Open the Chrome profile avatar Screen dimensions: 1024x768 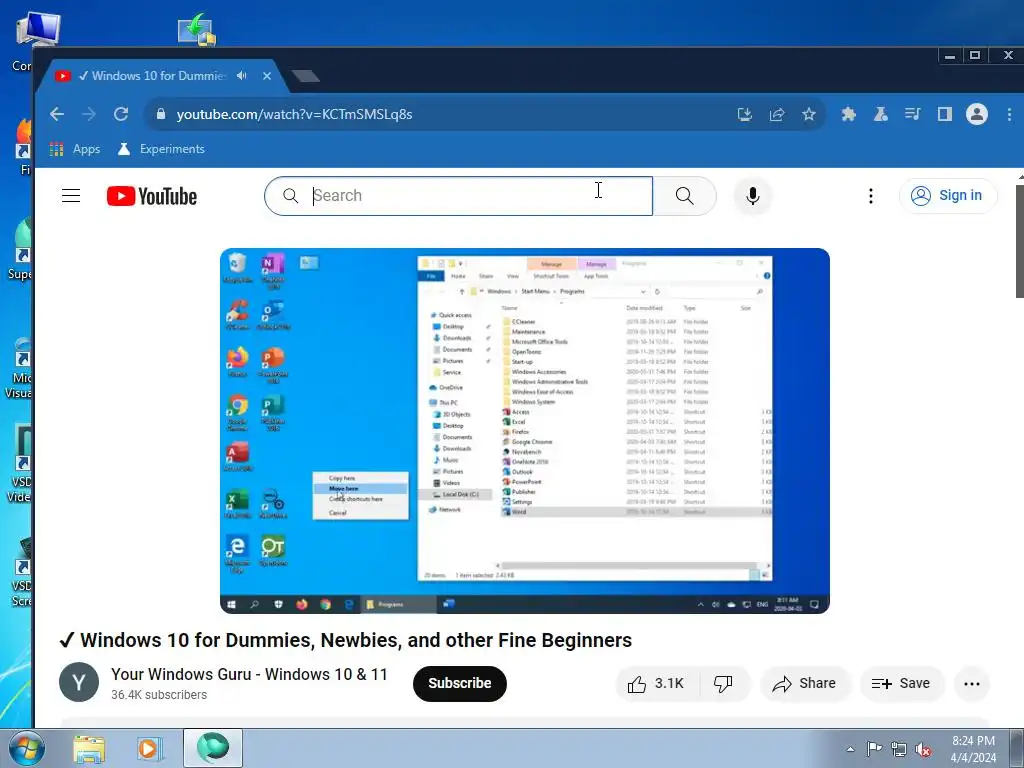pos(977,114)
